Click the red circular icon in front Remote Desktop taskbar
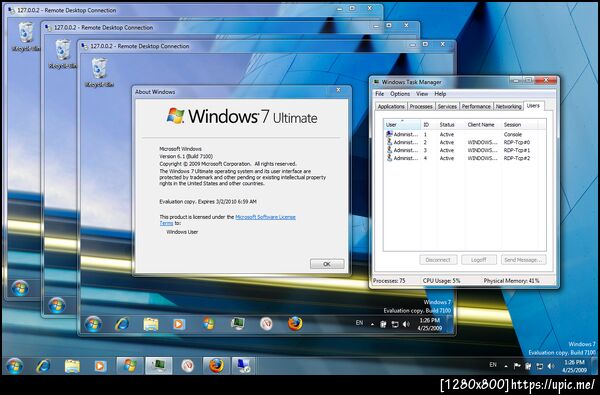The height and width of the screenshot is (395, 600). click(x=266, y=324)
